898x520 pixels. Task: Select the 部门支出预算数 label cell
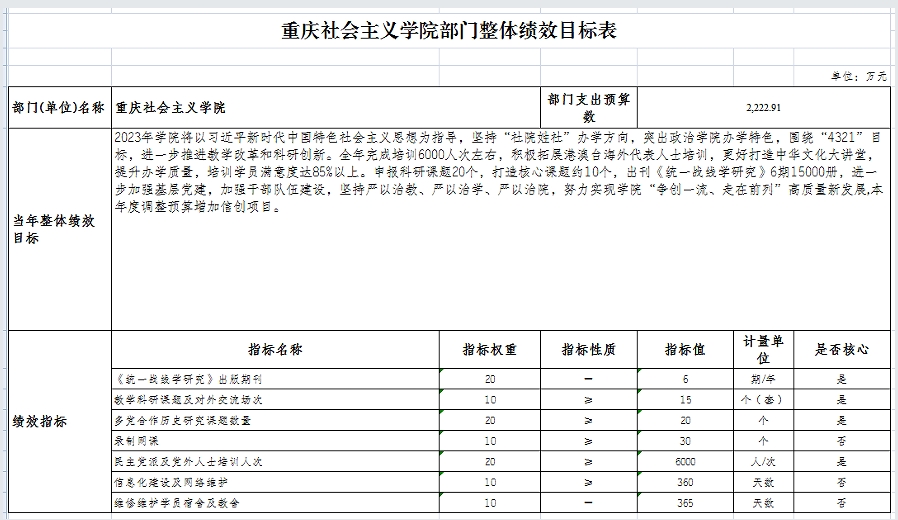[589, 108]
